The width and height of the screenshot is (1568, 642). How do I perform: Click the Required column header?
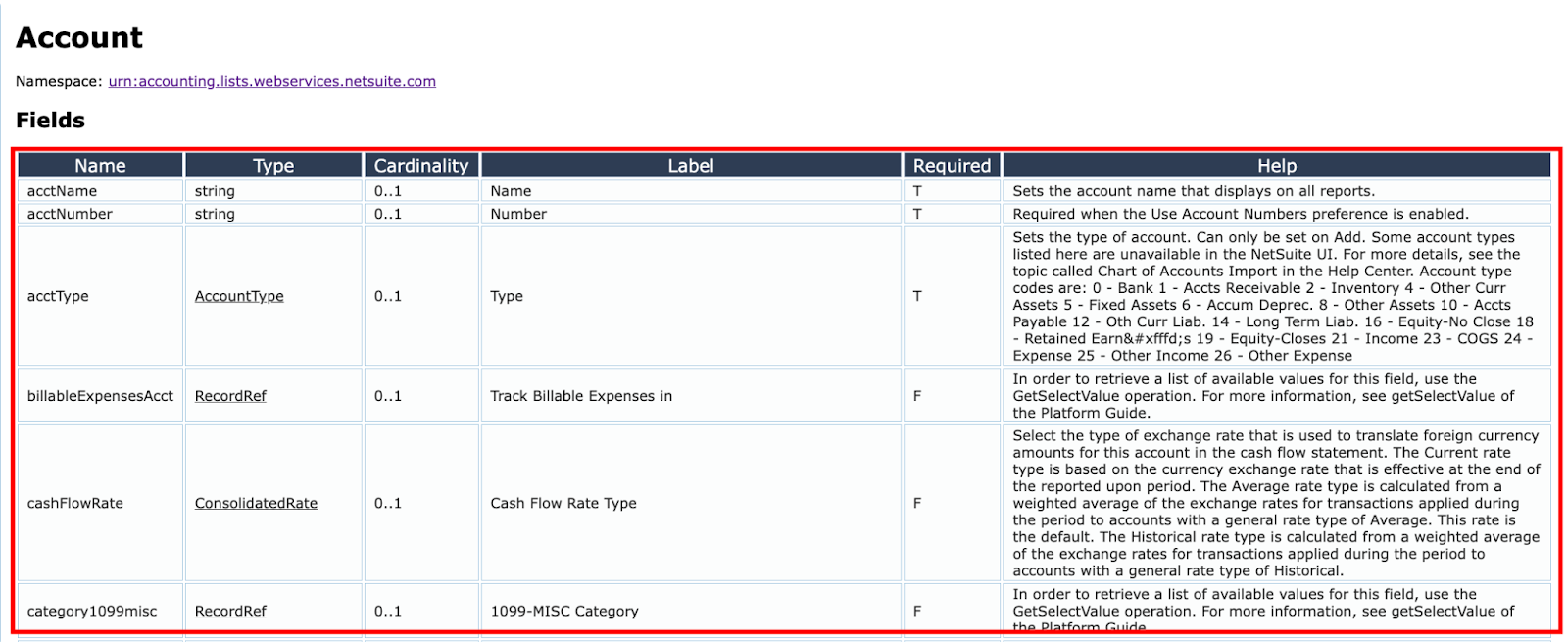click(952, 166)
